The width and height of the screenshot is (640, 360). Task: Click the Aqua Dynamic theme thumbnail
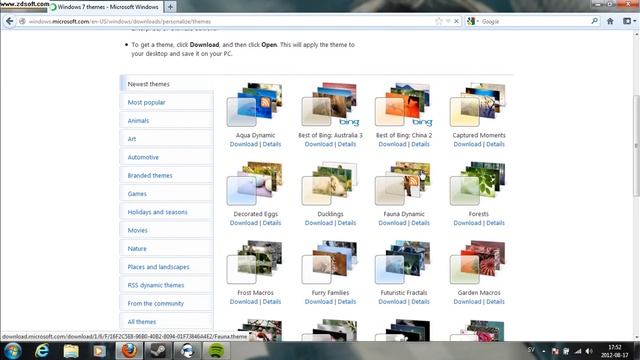[255, 105]
